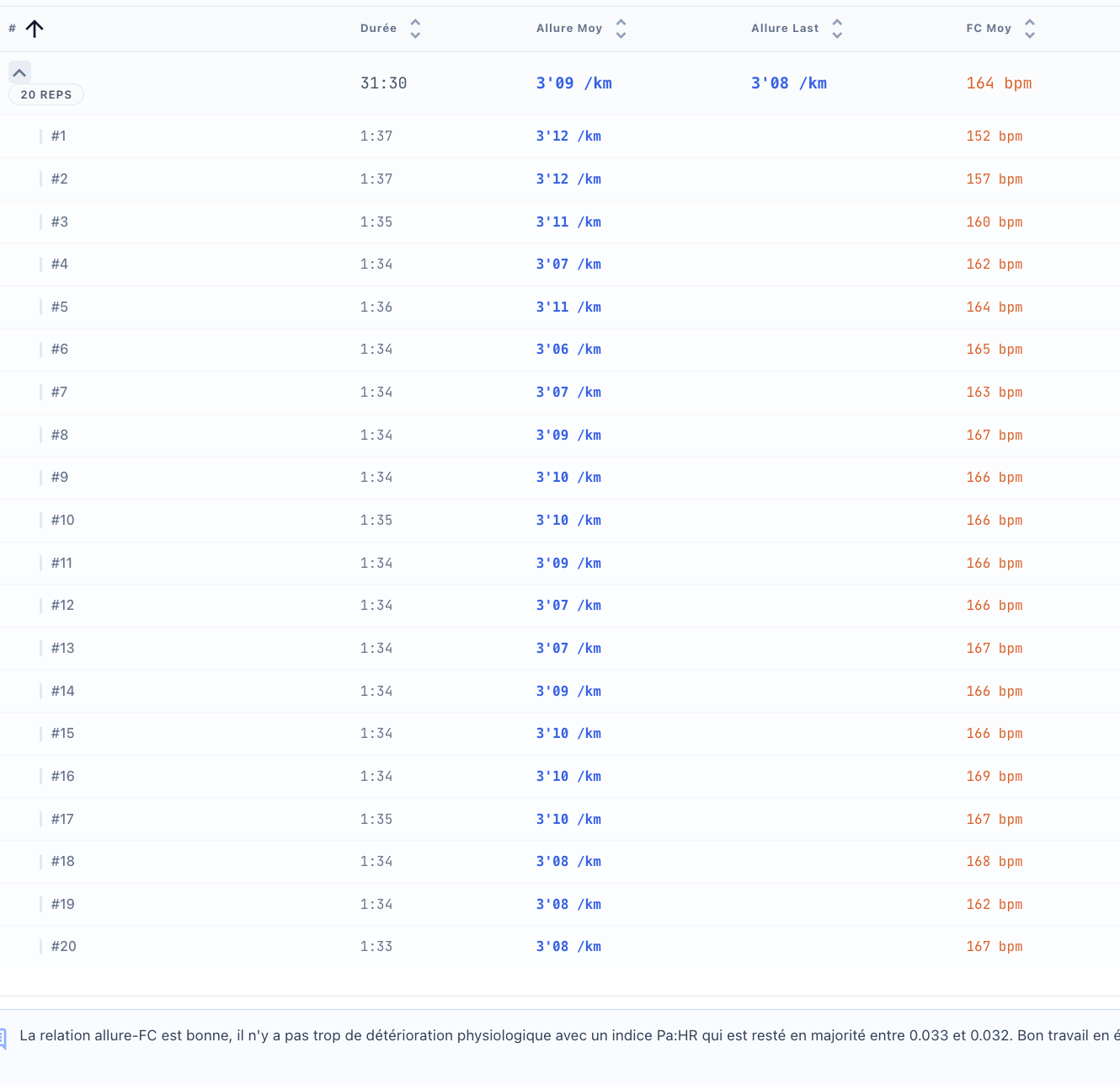This screenshot has height=1085, width=1120.
Task: Sort by Allure Moy column arrows
Action: [621, 29]
